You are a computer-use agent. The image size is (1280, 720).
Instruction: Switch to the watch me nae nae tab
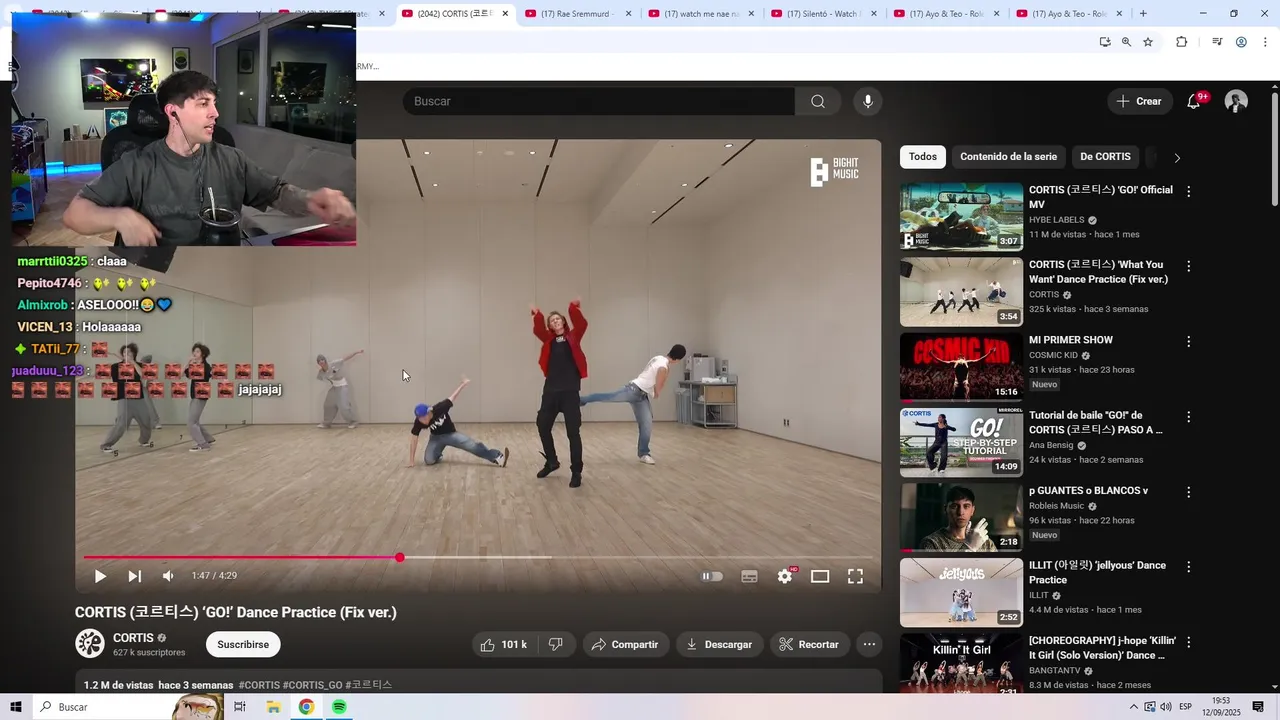[x=700, y=14]
